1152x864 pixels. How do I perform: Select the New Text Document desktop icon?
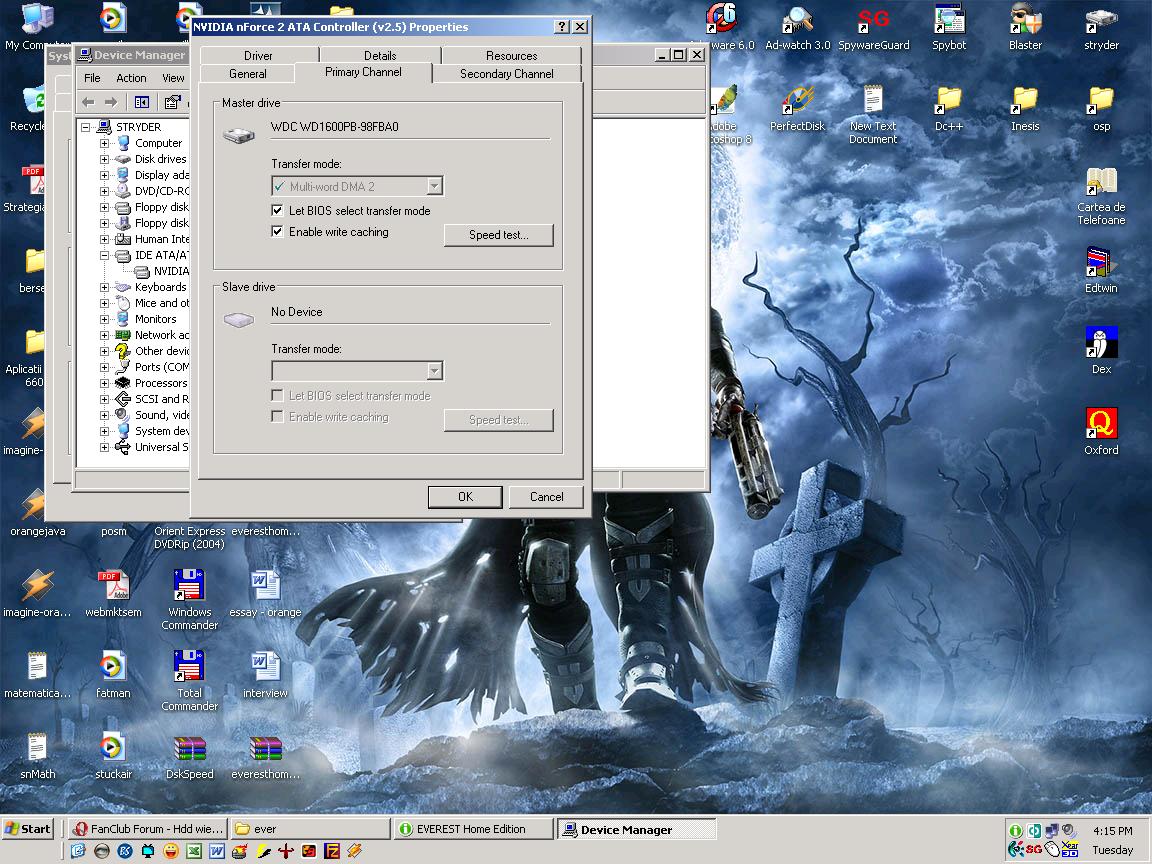click(873, 115)
